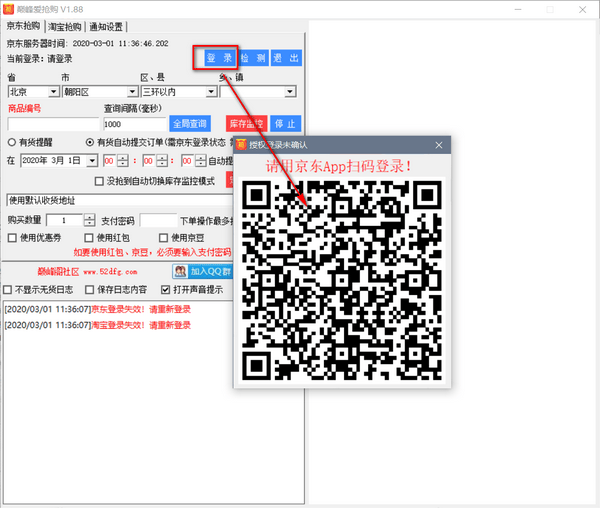
Task: Switch to the 淘宝抢购 tab
Action: coord(66,26)
